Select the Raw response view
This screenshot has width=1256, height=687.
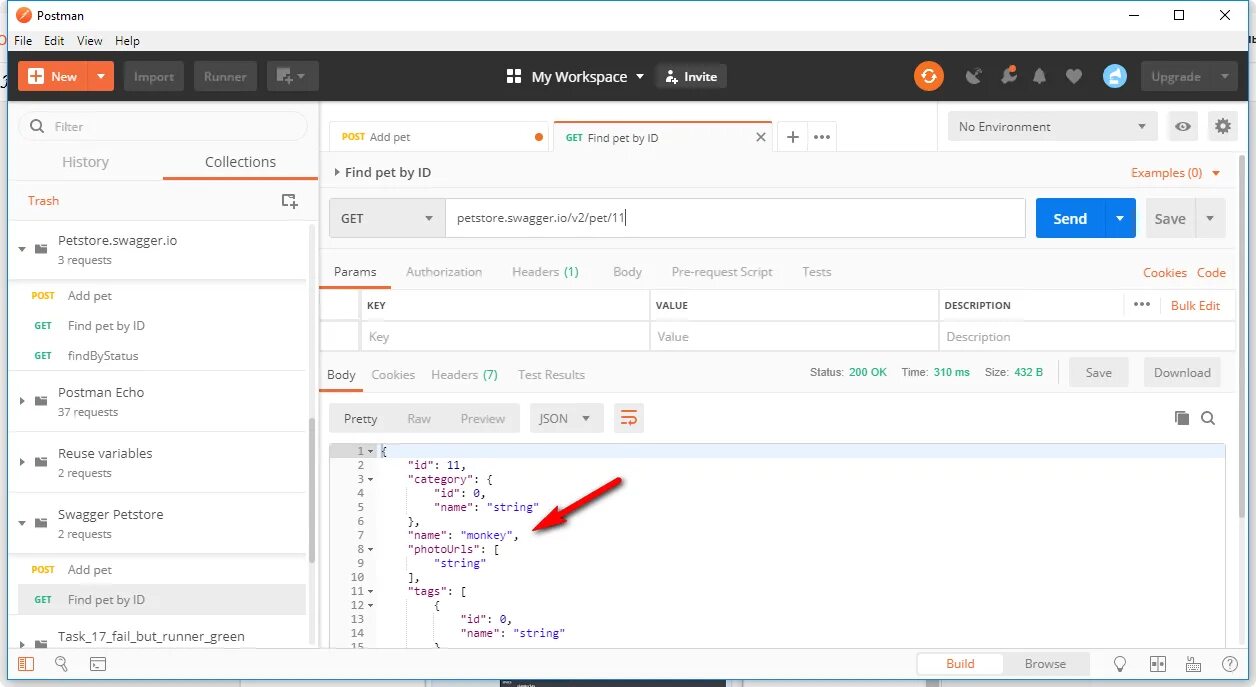[x=419, y=418]
